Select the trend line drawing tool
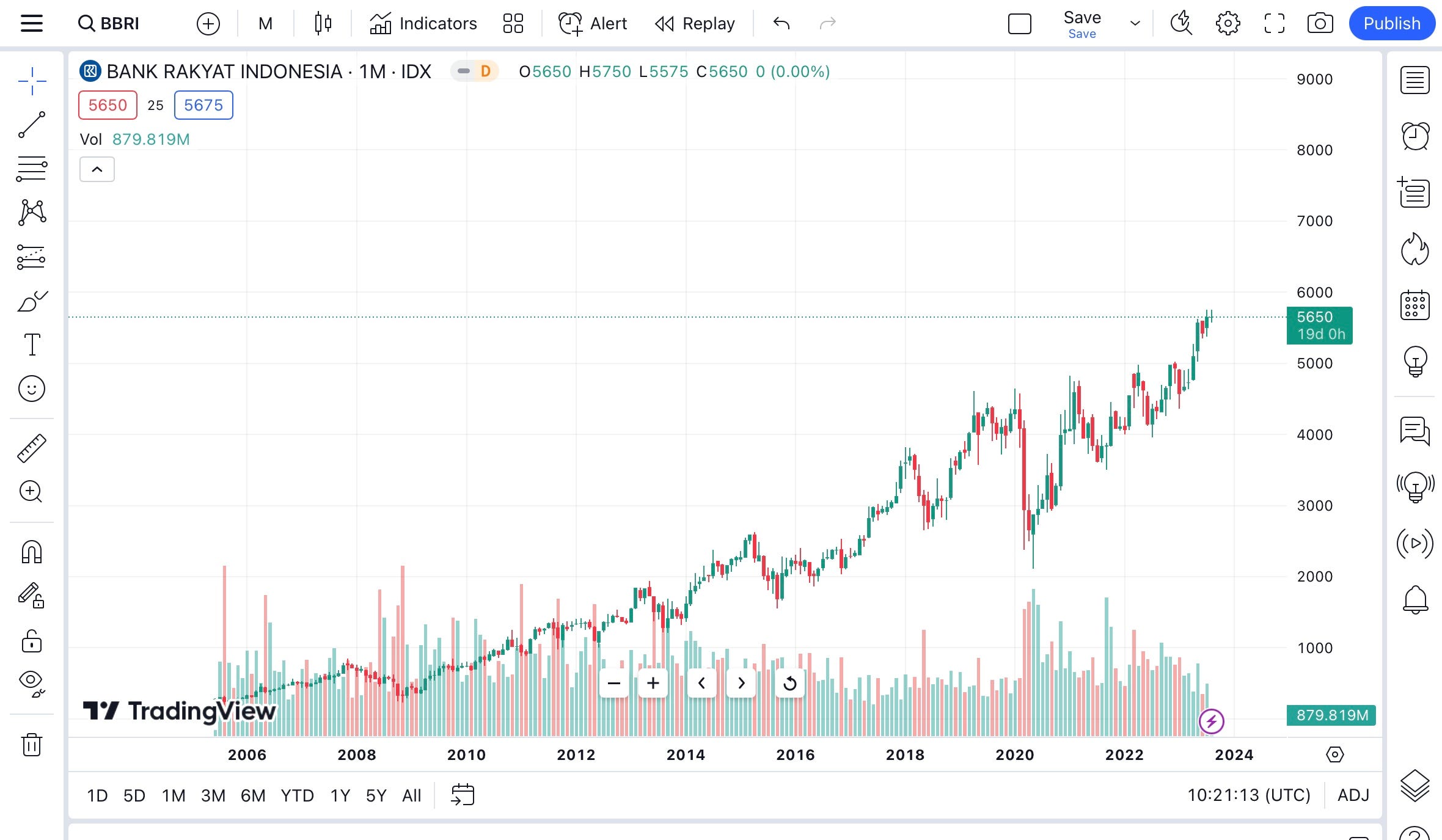Image resolution: width=1442 pixels, height=840 pixels. 32,125
